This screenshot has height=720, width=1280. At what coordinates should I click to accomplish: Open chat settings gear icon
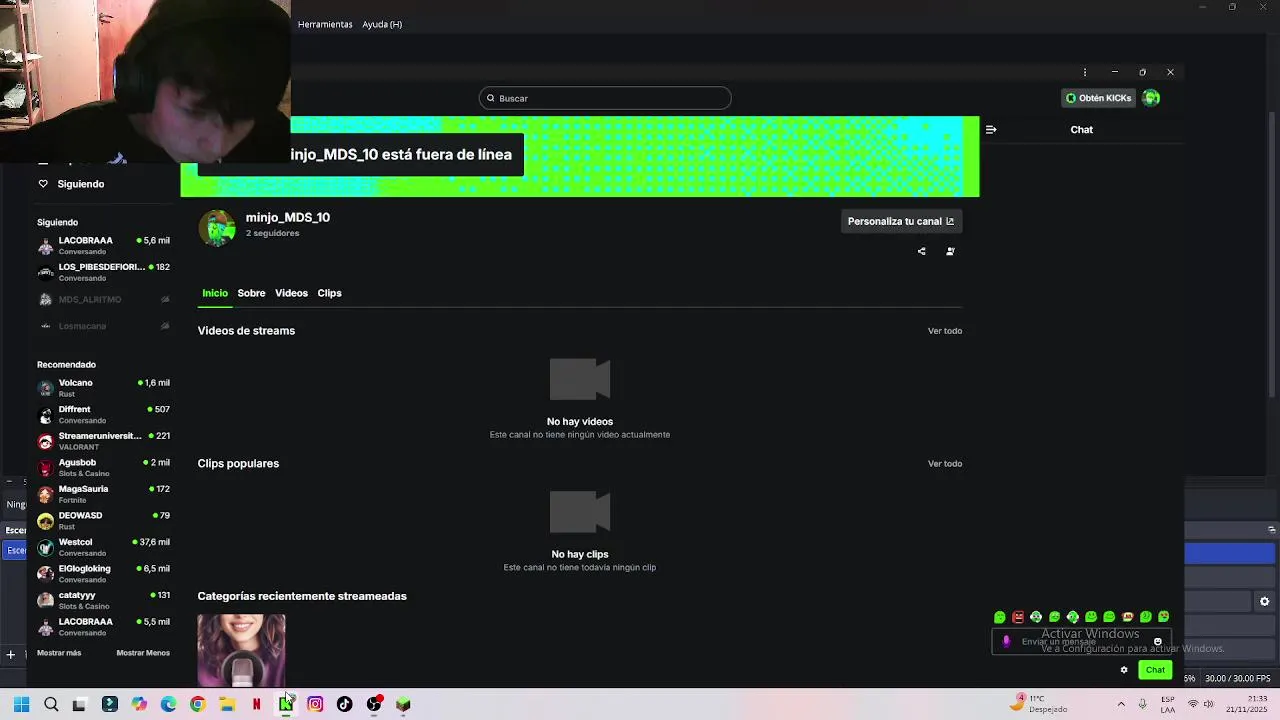coord(1124,670)
